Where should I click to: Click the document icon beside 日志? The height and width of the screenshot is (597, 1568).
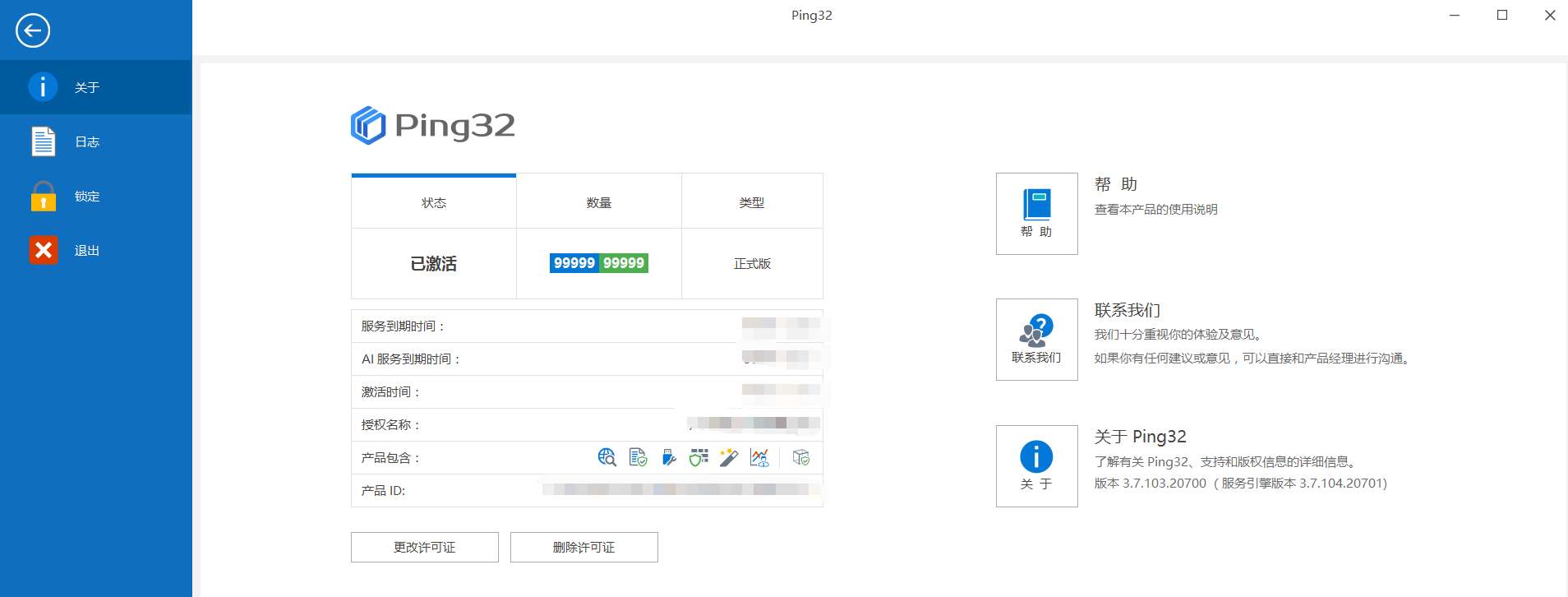pyautogui.click(x=43, y=141)
